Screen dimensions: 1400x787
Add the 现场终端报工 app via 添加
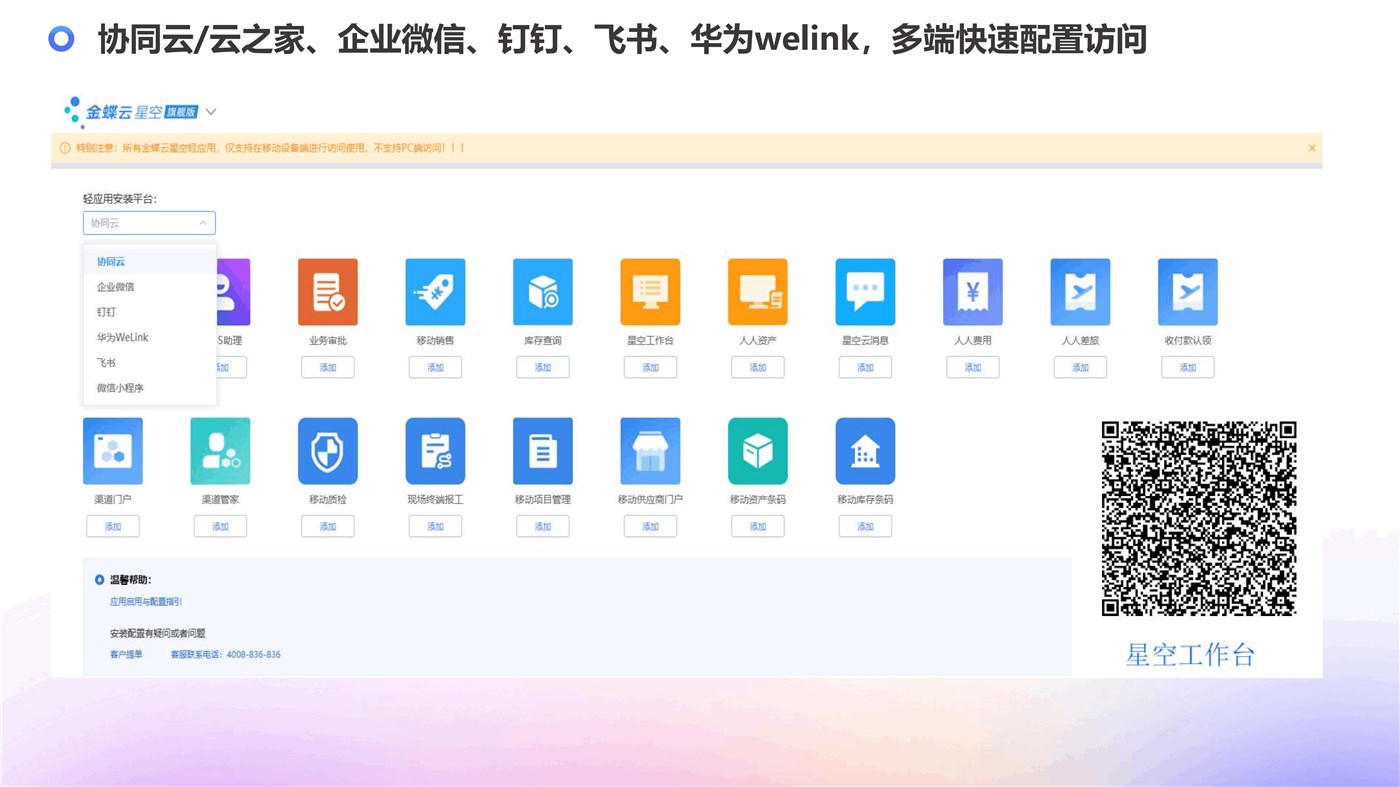coord(435,526)
